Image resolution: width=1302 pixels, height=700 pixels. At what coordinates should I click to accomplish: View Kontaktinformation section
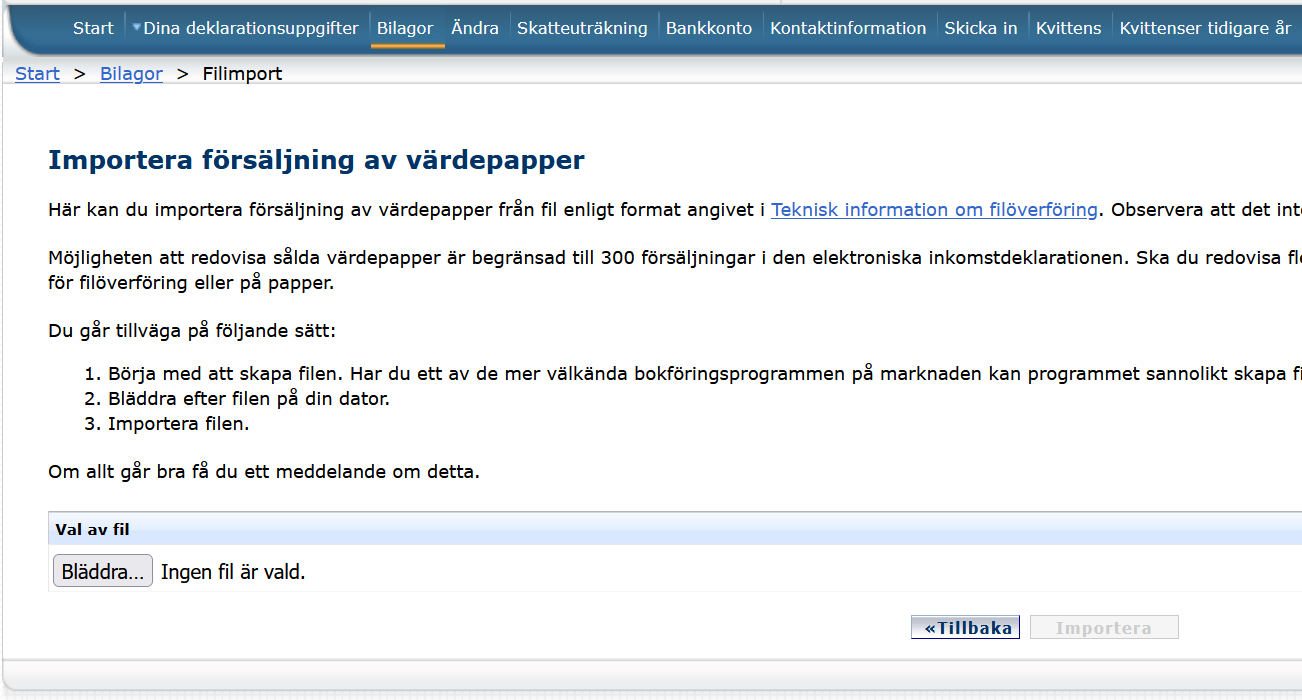pos(848,28)
